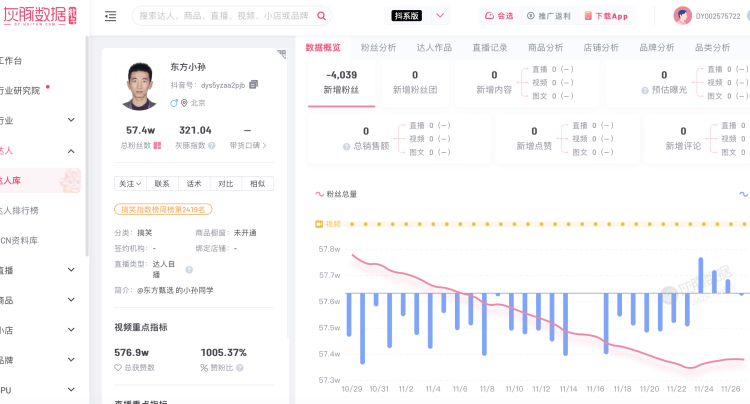Switch to the 商品分析 tab
750x404 pixels.
point(545,47)
